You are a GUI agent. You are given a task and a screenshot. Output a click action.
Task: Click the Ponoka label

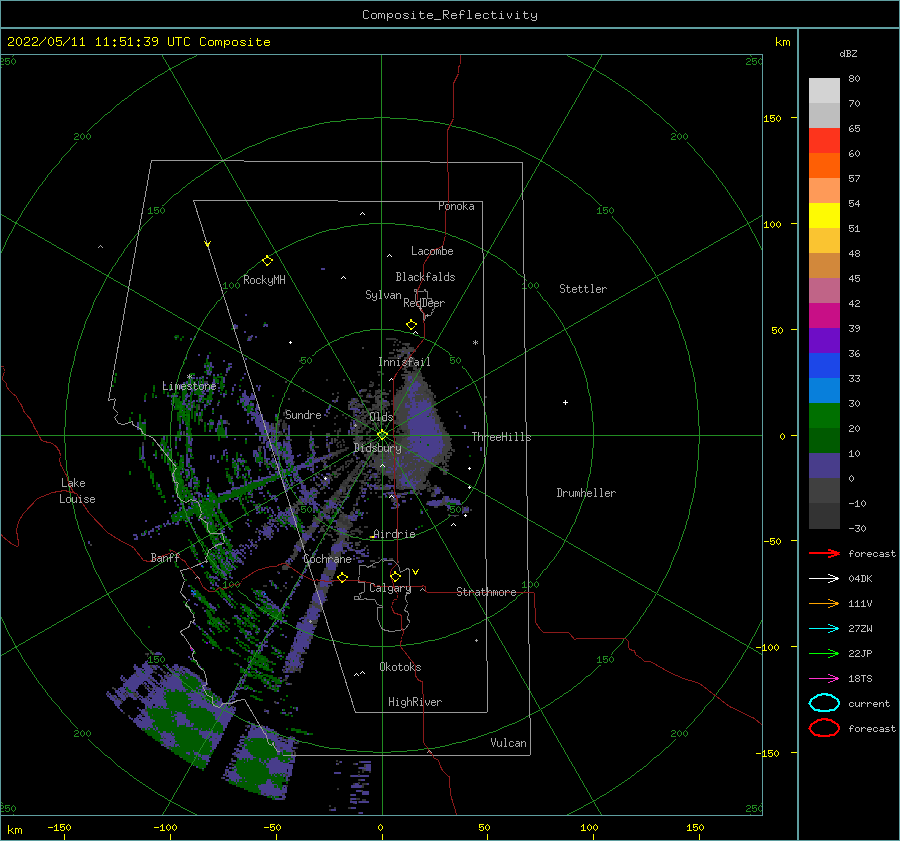(456, 206)
